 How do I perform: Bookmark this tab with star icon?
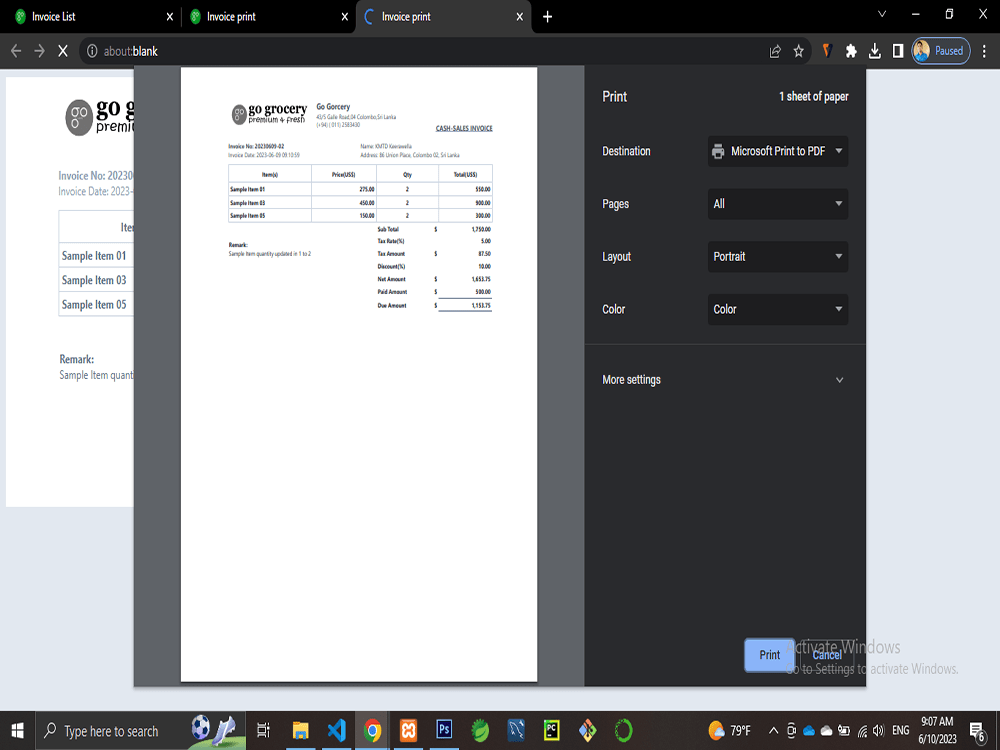pyautogui.click(x=798, y=51)
